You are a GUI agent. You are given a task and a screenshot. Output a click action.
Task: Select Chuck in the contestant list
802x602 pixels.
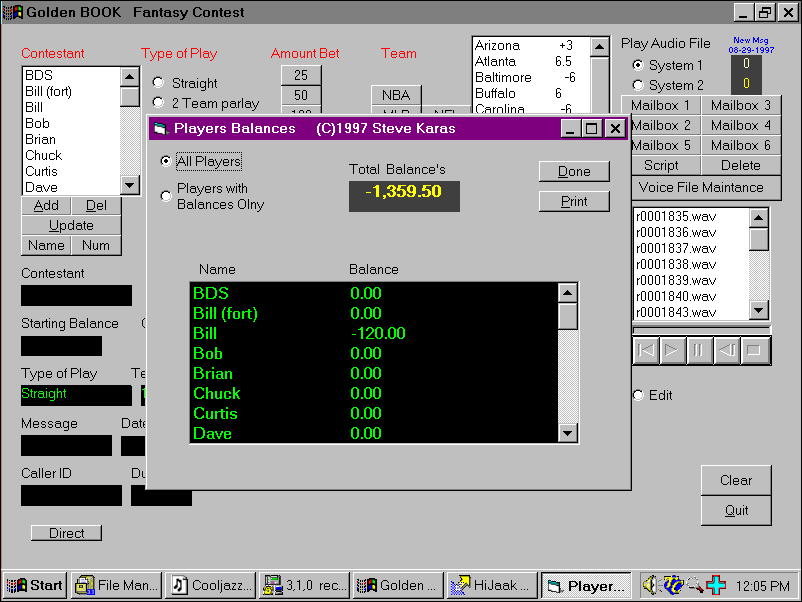[72, 155]
